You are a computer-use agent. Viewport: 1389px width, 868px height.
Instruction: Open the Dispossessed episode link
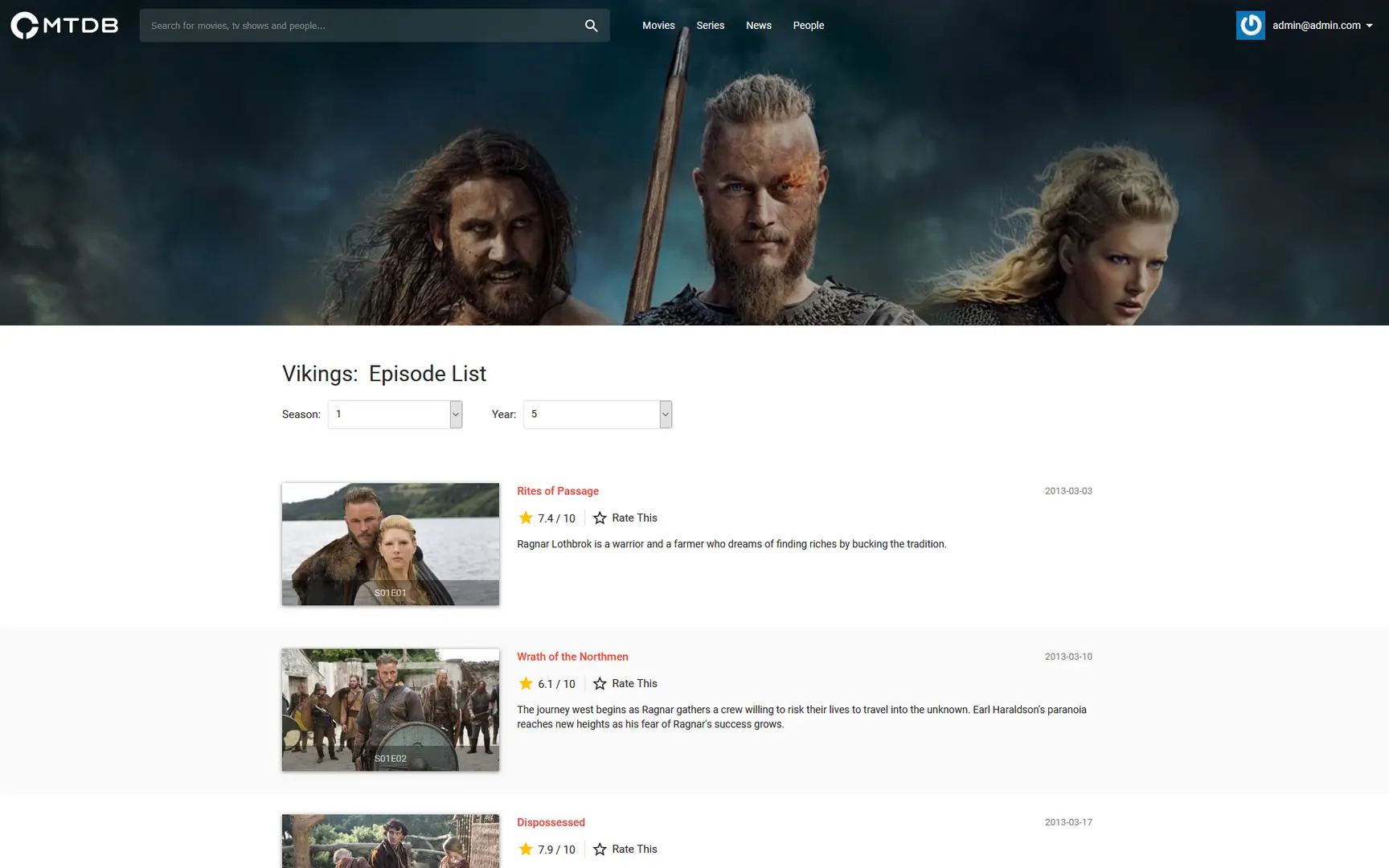click(551, 822)
